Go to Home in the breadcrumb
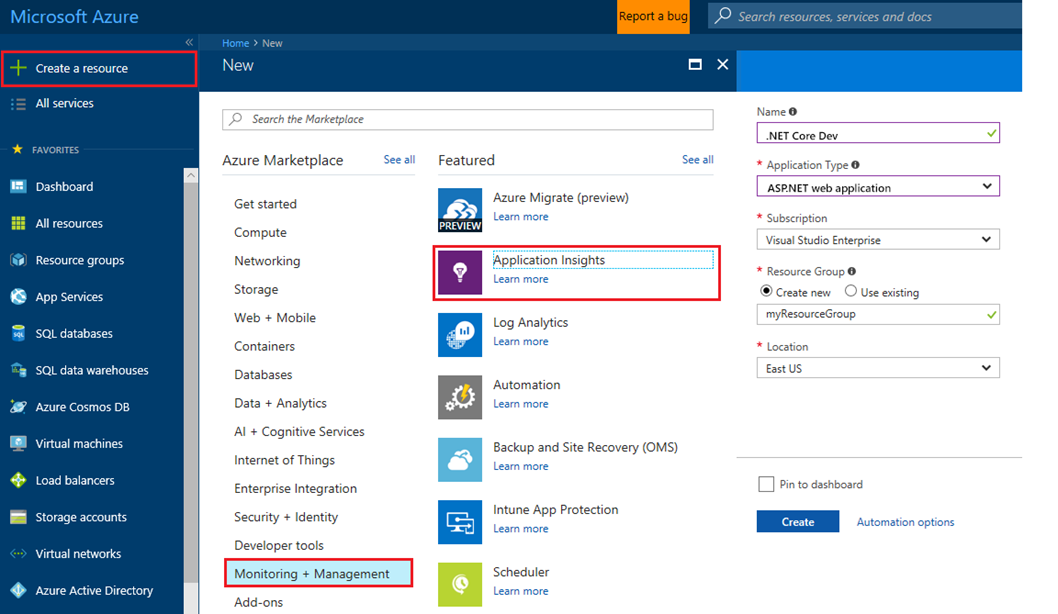Viewport: 1058px width, 614px height. pos(235,43)
